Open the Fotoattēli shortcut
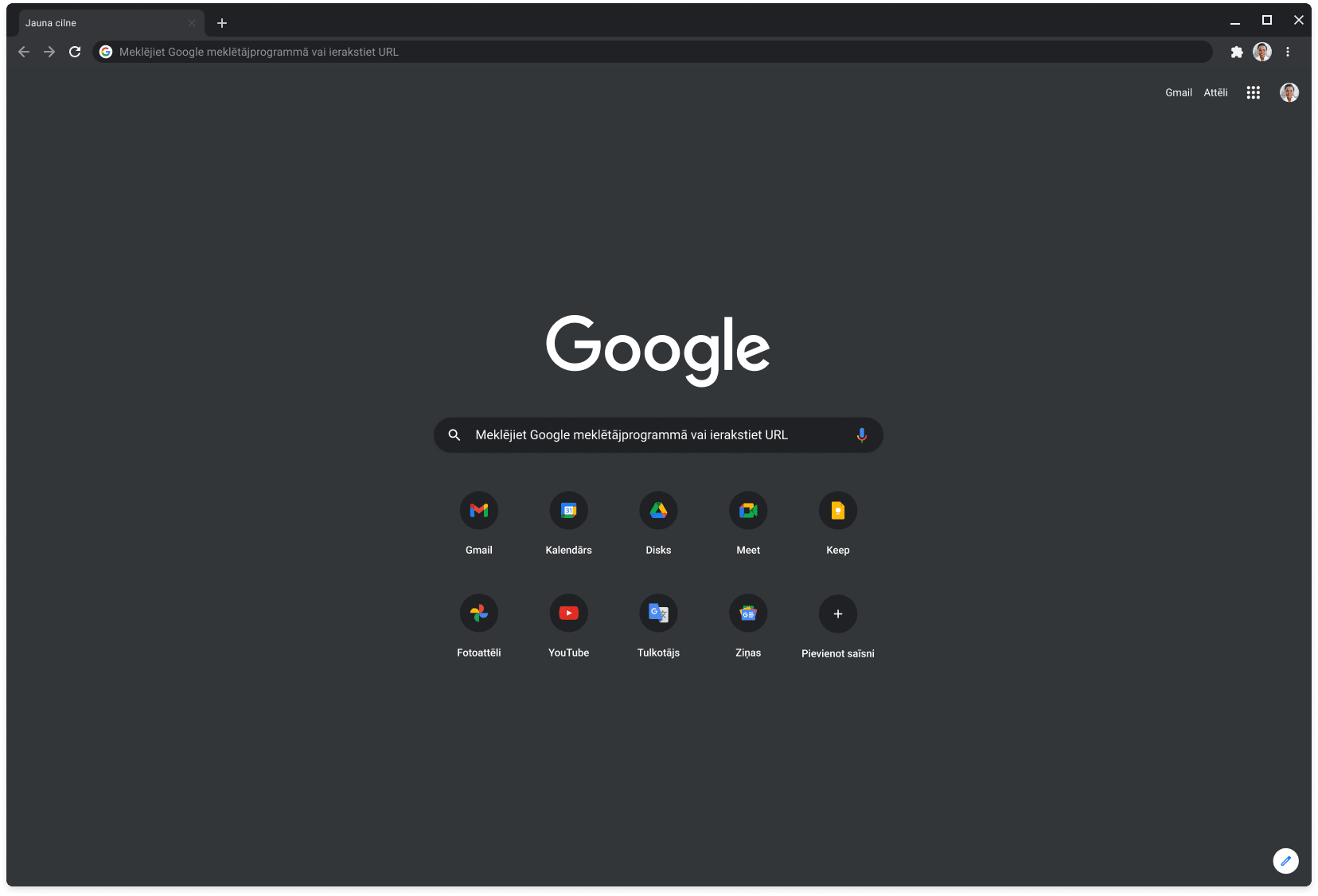Screen dimensions: 1318x896 [x=478, y=614]
